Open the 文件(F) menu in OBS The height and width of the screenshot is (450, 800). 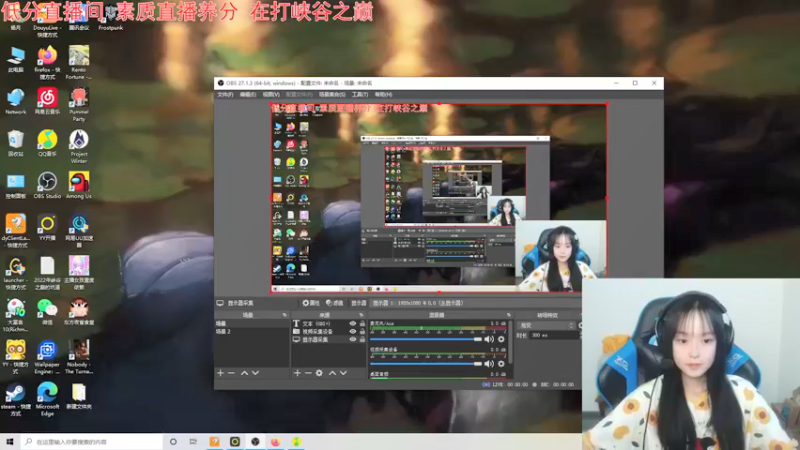pyautogui.click(x=225, y=94)
